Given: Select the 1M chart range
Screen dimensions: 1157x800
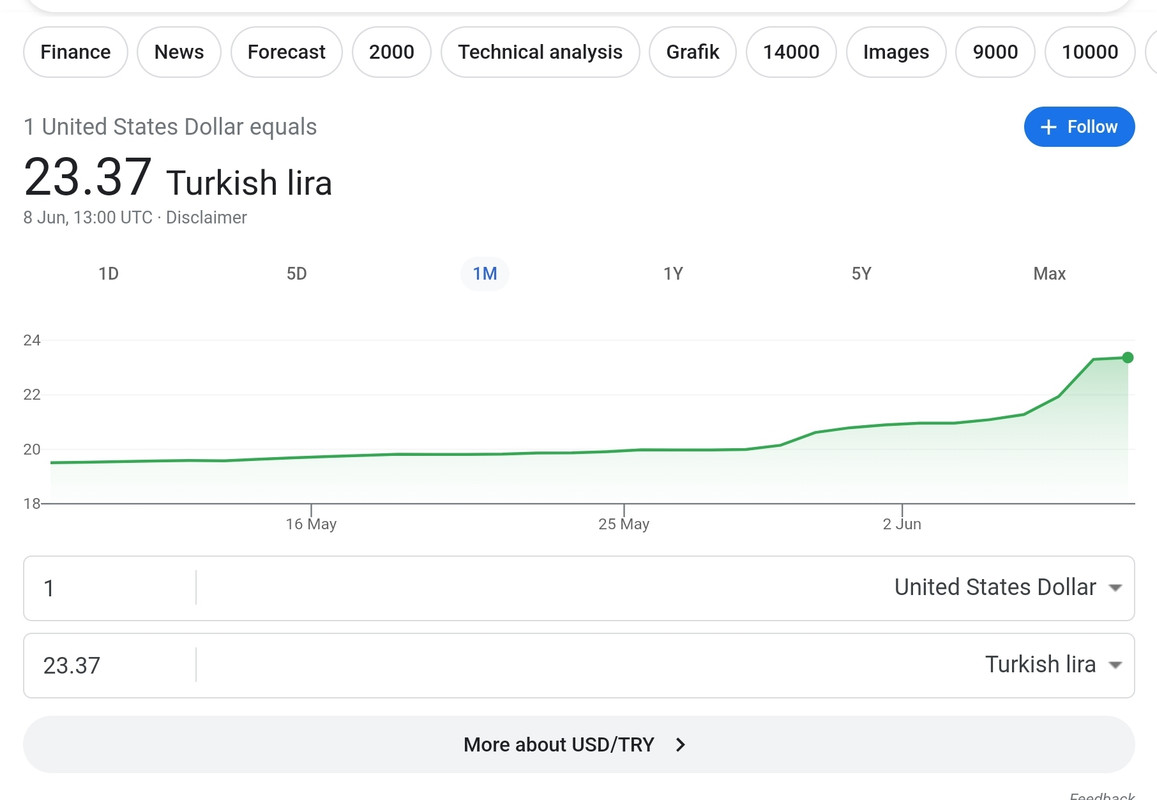Looking at the screenshot, I should (485, 274).
